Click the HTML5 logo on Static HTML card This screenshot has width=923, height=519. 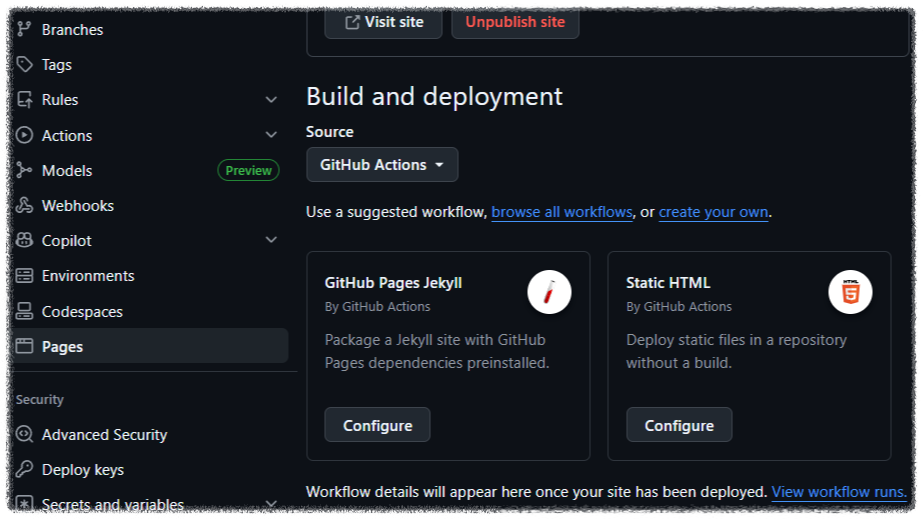pyautogui.click(x=850, y=292)
